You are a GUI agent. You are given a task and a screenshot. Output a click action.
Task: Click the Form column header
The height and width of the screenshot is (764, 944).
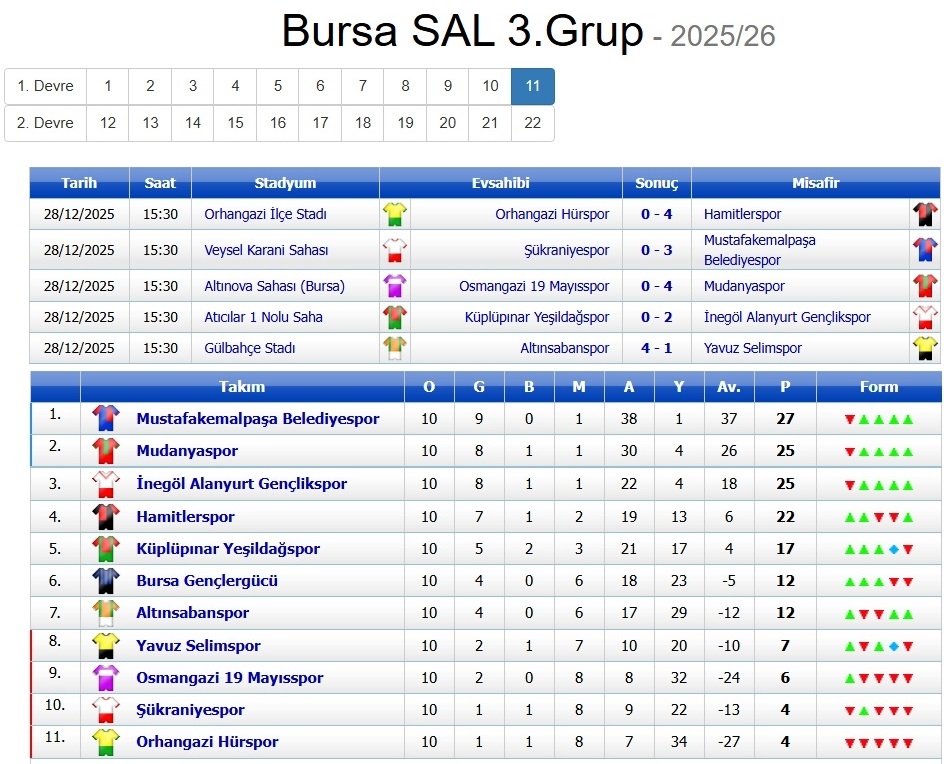coord(878,387)
